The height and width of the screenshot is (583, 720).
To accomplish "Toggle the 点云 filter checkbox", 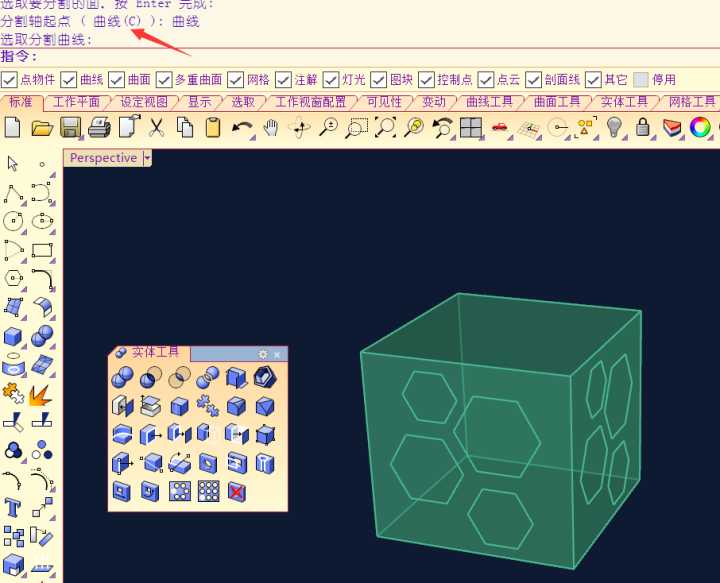I will [x=486, y=80].
